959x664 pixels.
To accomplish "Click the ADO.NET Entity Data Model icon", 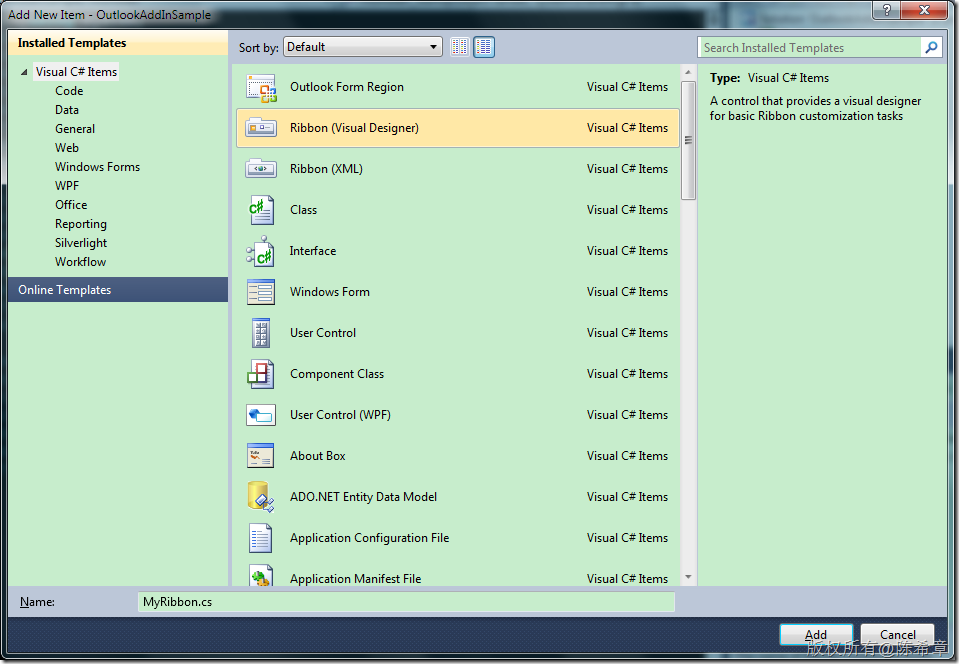I will click(261, 496).
